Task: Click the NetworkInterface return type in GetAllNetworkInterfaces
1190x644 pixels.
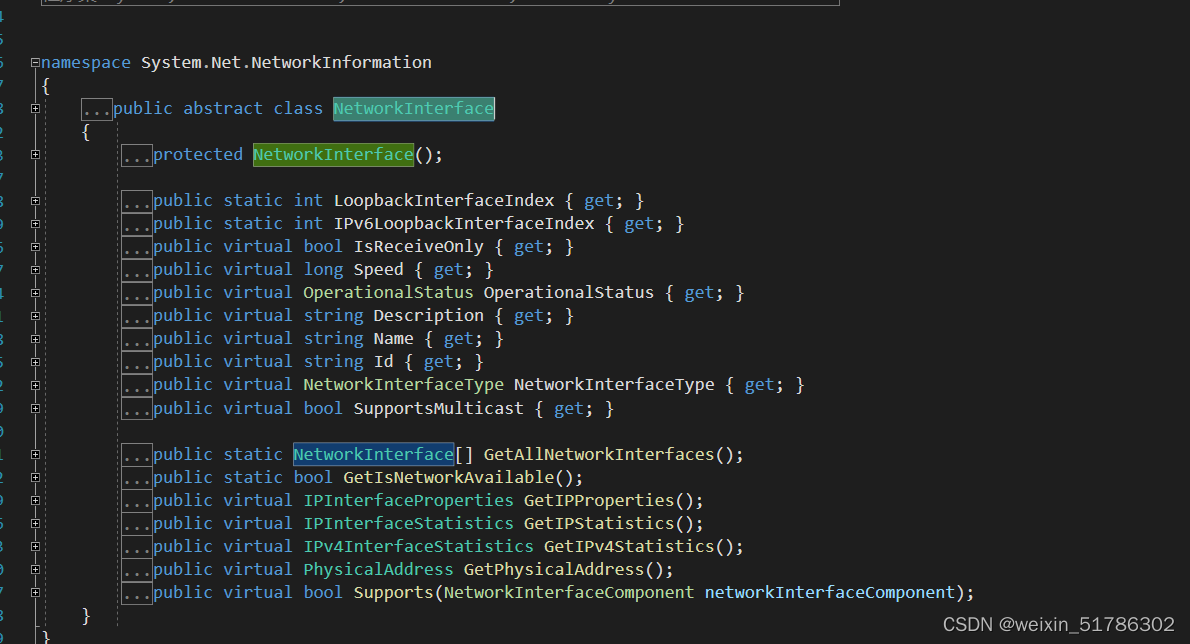Action: pyautogui.click(x=373, y=454)
